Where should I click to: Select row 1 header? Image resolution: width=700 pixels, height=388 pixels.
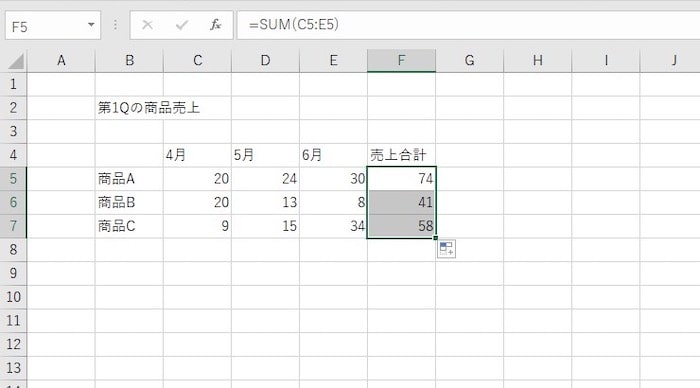[13, 84]
